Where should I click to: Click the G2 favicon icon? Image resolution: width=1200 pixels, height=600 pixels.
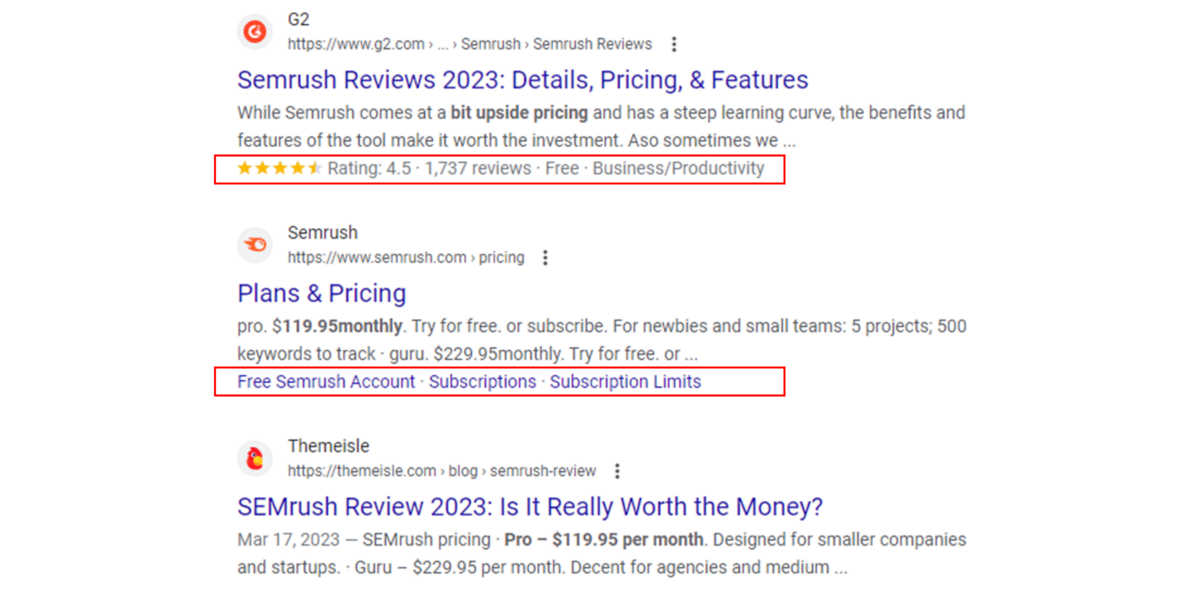pyautogui.click(x=254, y=31)
